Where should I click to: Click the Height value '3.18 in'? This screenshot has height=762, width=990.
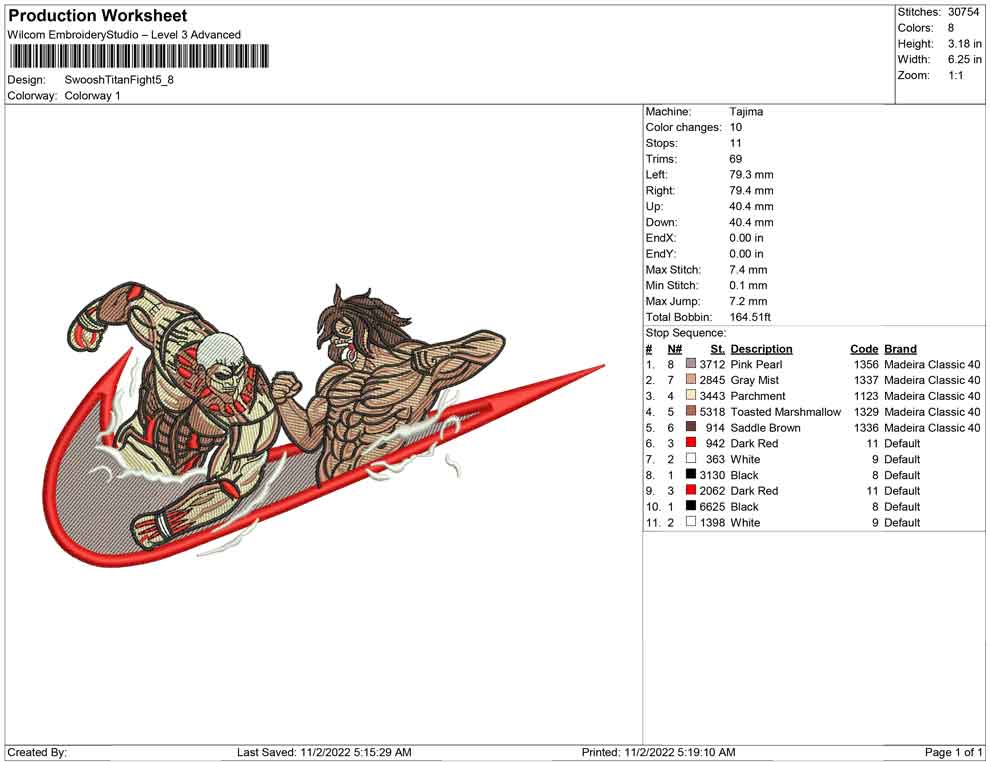[964, 44]
